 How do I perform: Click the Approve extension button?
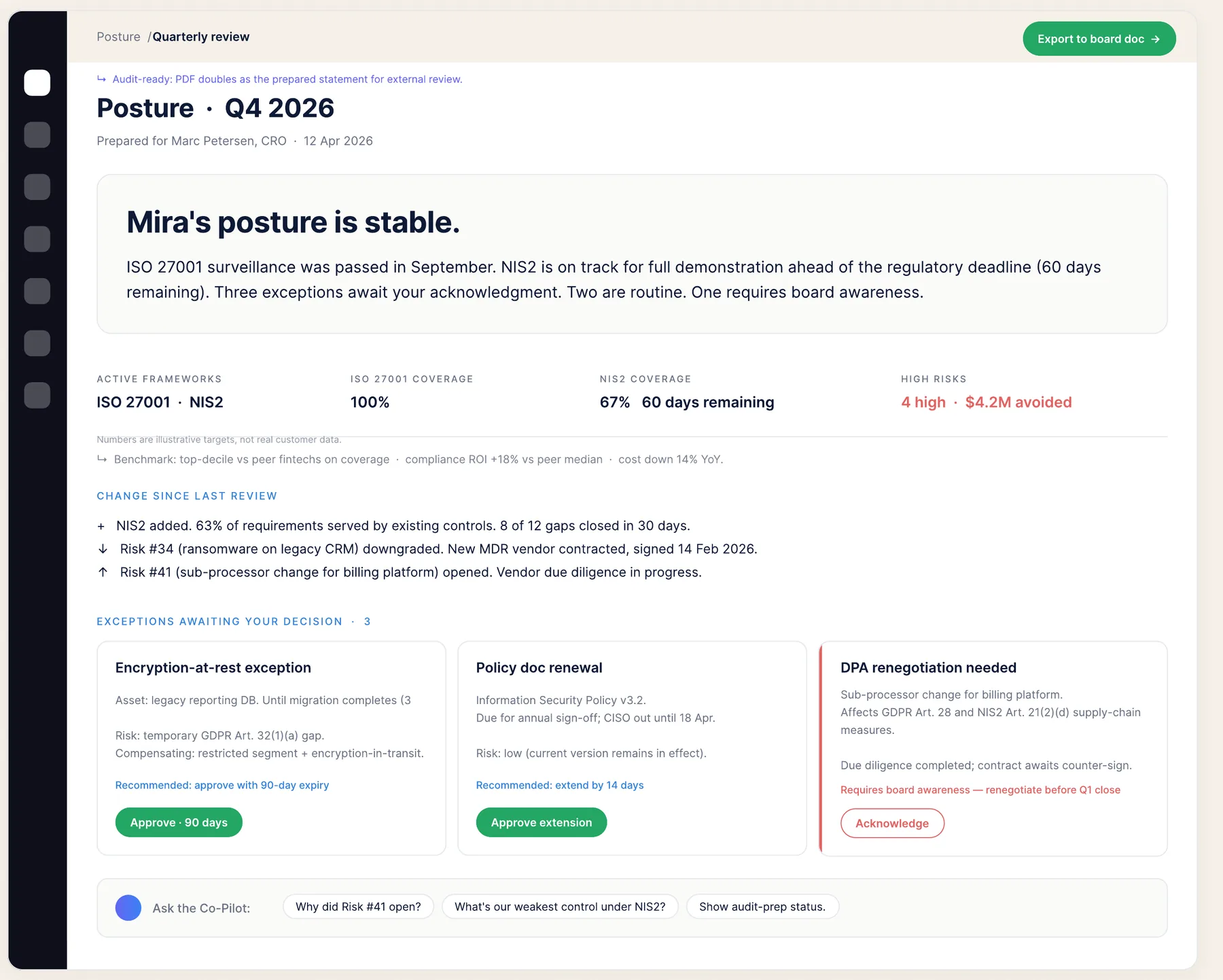pos(542,822)
